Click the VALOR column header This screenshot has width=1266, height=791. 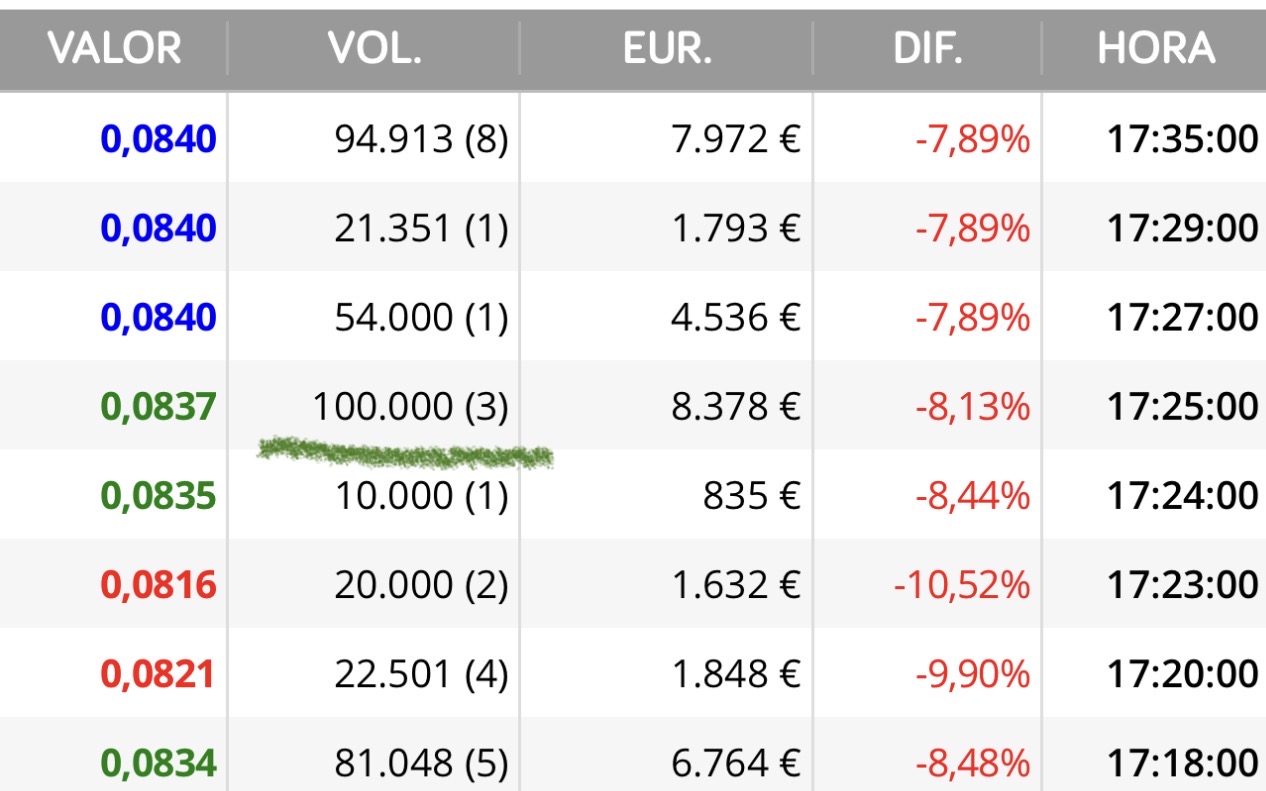coord(114,49)
